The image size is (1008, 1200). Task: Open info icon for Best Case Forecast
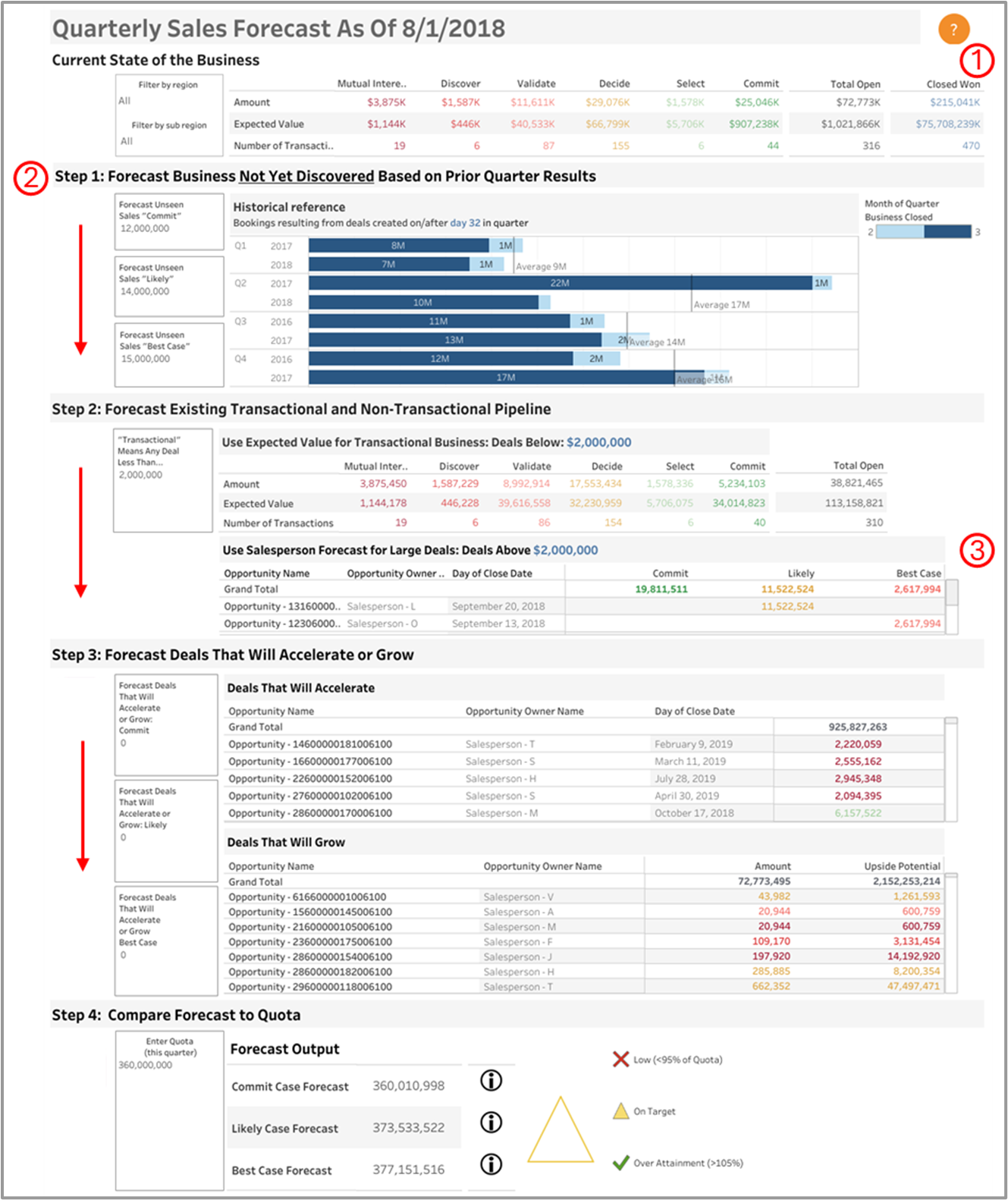491,1164
